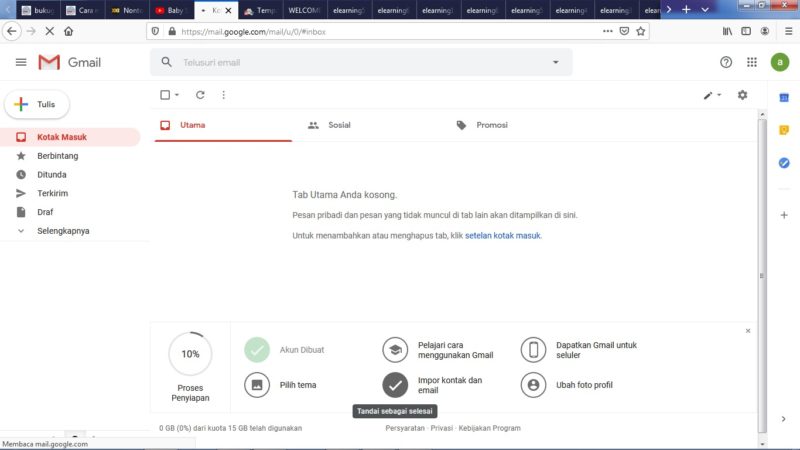This screenshot has width=800, height=450.
Task: Stop loading the page
Action: (x=49, y=31)
